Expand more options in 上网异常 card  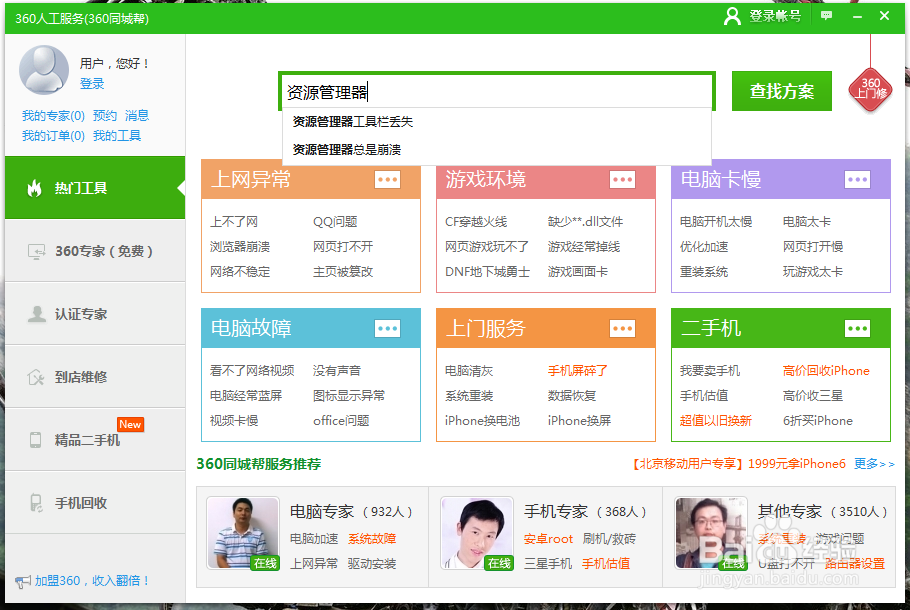point(387,179)
